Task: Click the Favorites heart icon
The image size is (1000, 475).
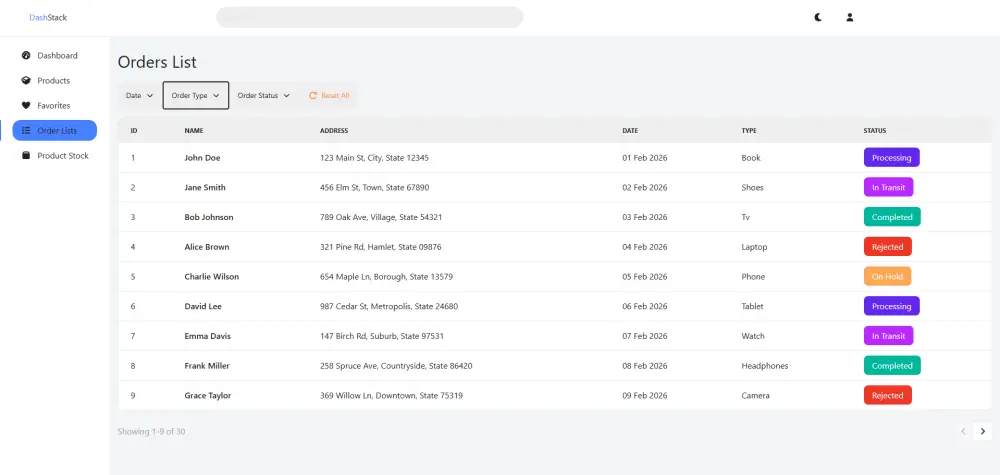Action: click(x=26, y=105)
